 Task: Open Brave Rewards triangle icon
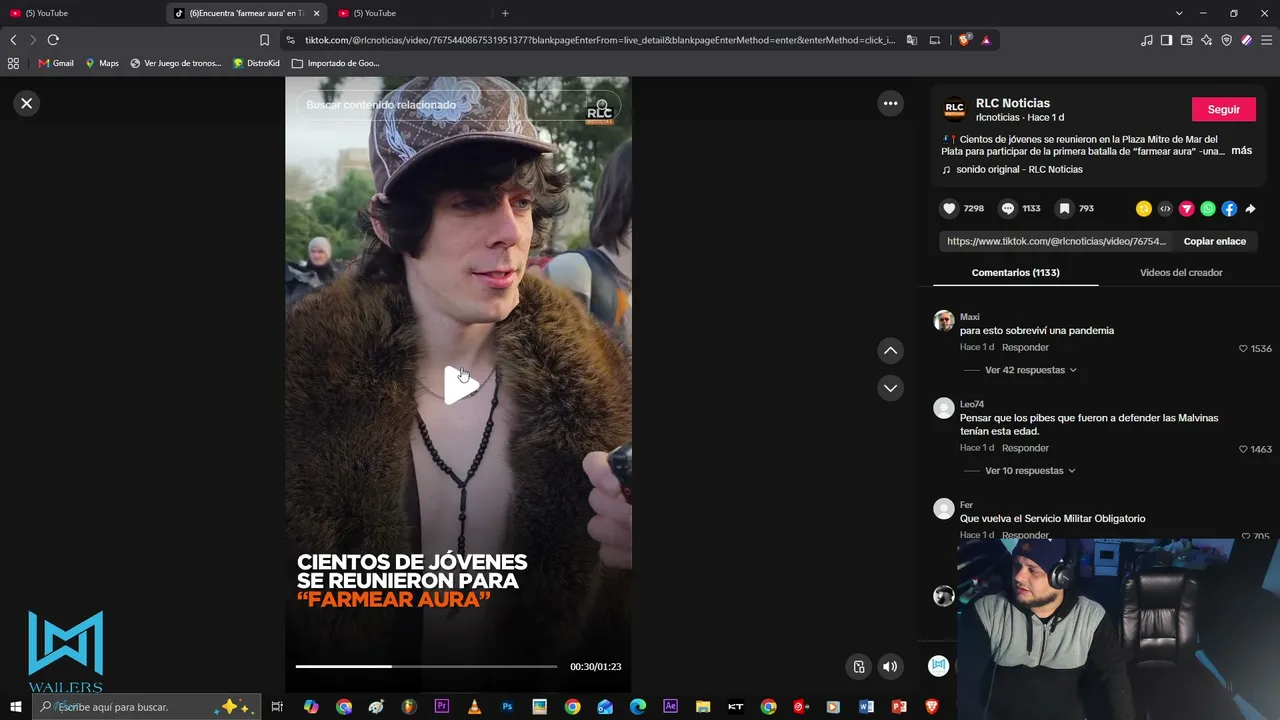pyautogui.click(x=986, y=40)
